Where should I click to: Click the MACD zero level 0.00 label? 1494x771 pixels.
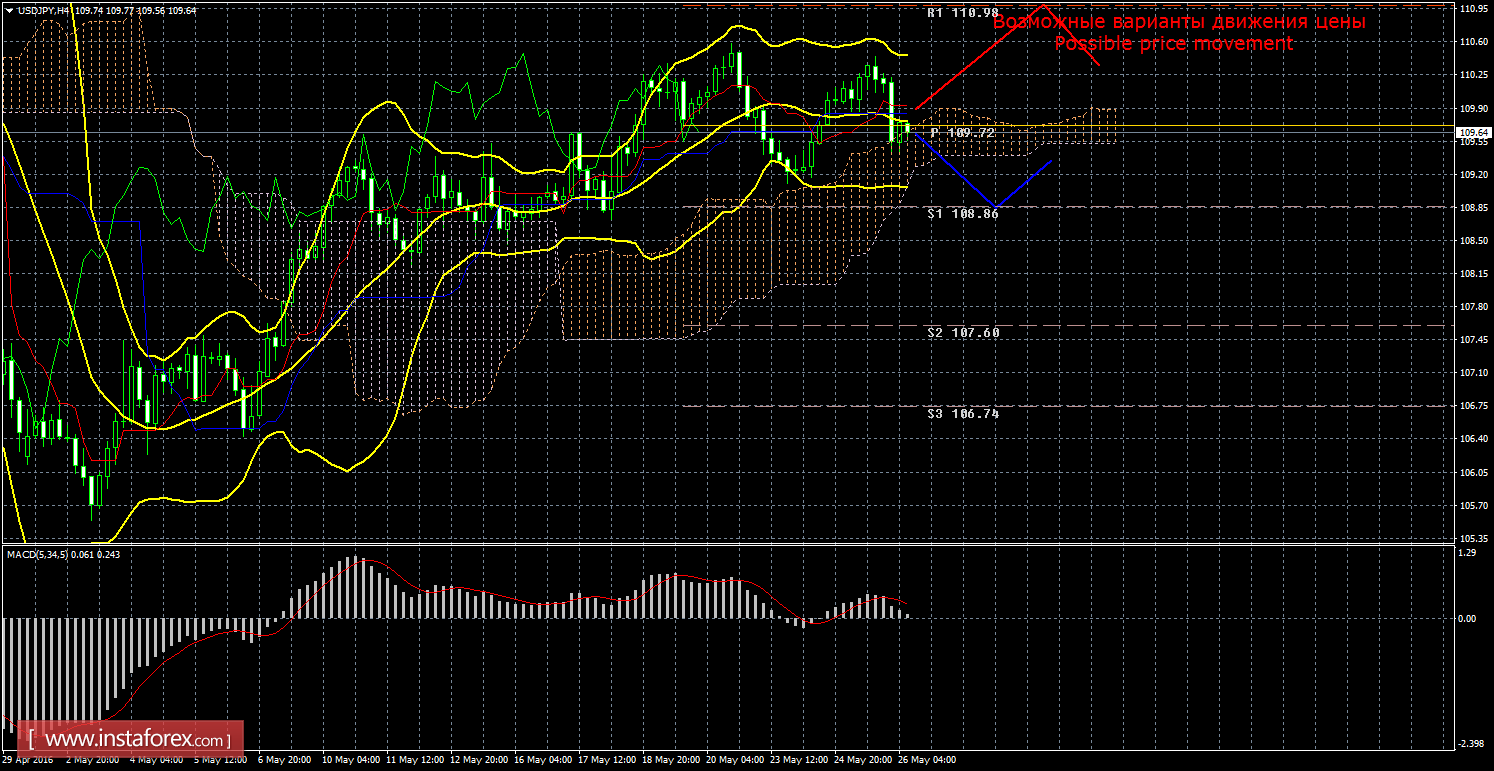pyautogui.click(x=1468, y=618)
